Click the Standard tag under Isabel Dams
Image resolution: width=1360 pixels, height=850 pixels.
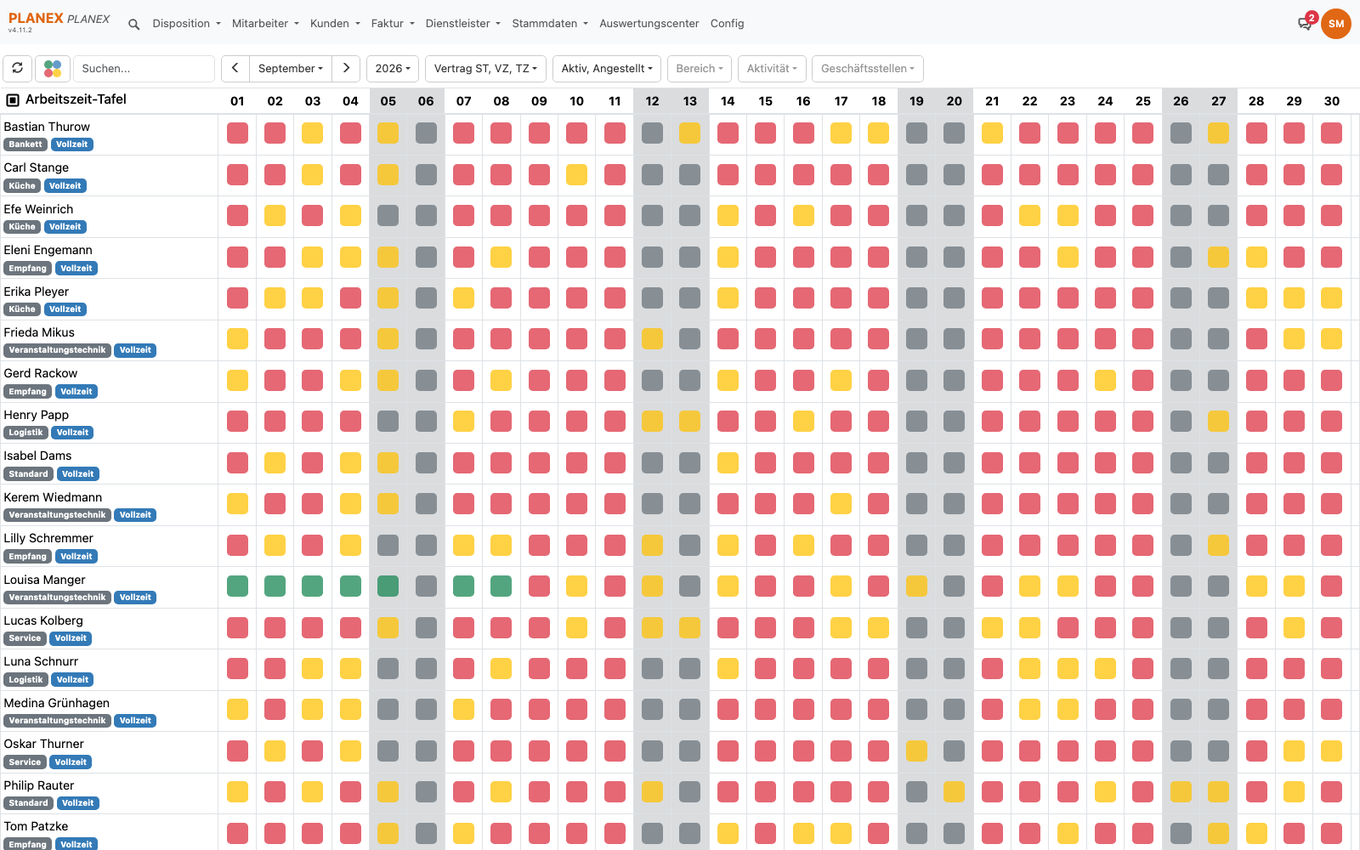[28, 474]
